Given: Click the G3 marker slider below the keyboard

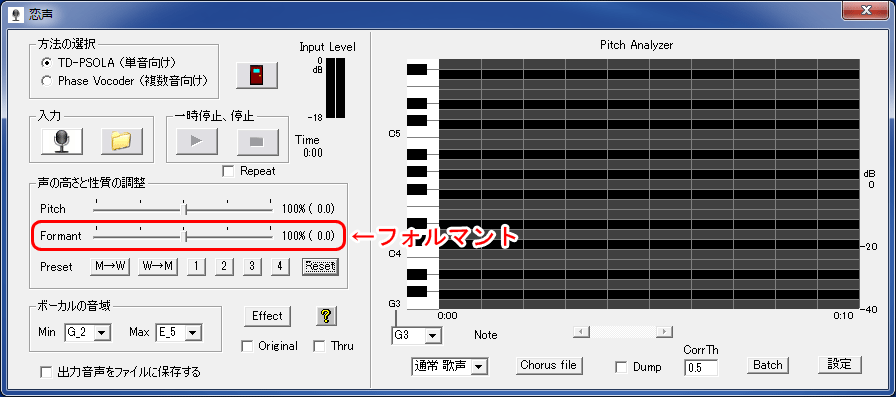Looking at the screenshot, I should click(395, 318).
